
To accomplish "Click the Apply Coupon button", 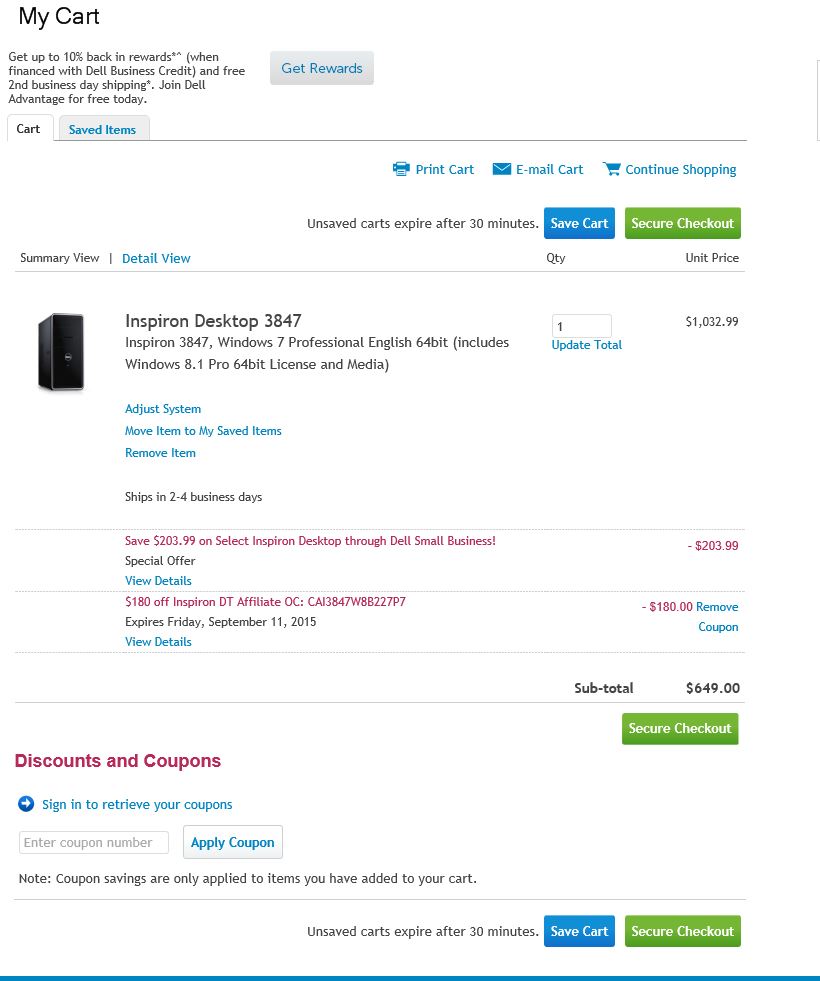I will (x=233, y=842).
